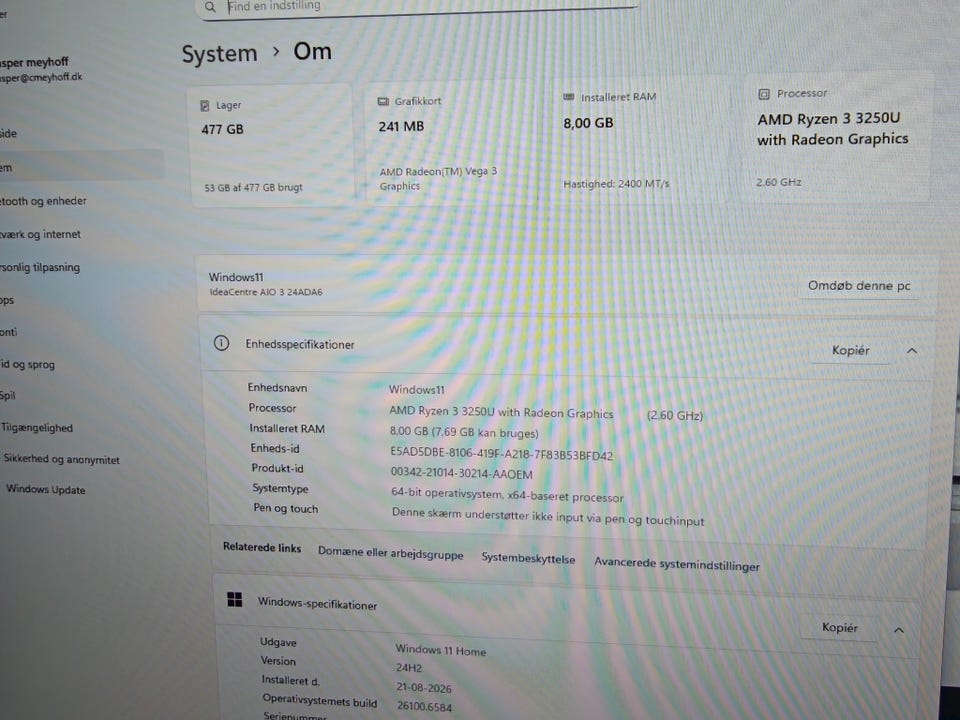Collapse the Enhedsspecifikationer section chevron
The height and width of the screenshot is (720, 960).
[912, 351]
